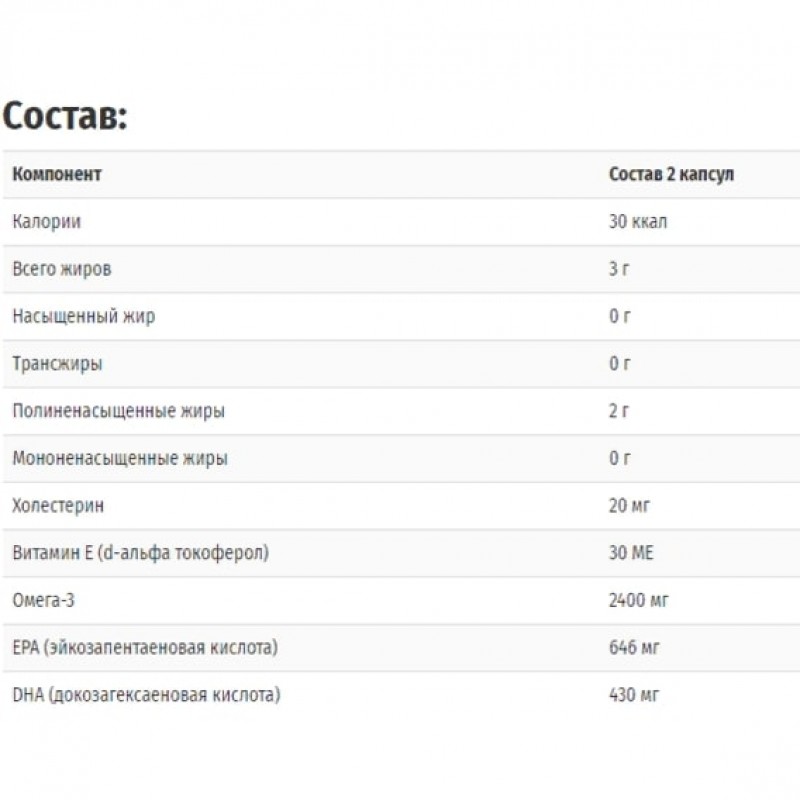Click the "Холестерин" row label

tap(58, 506)
